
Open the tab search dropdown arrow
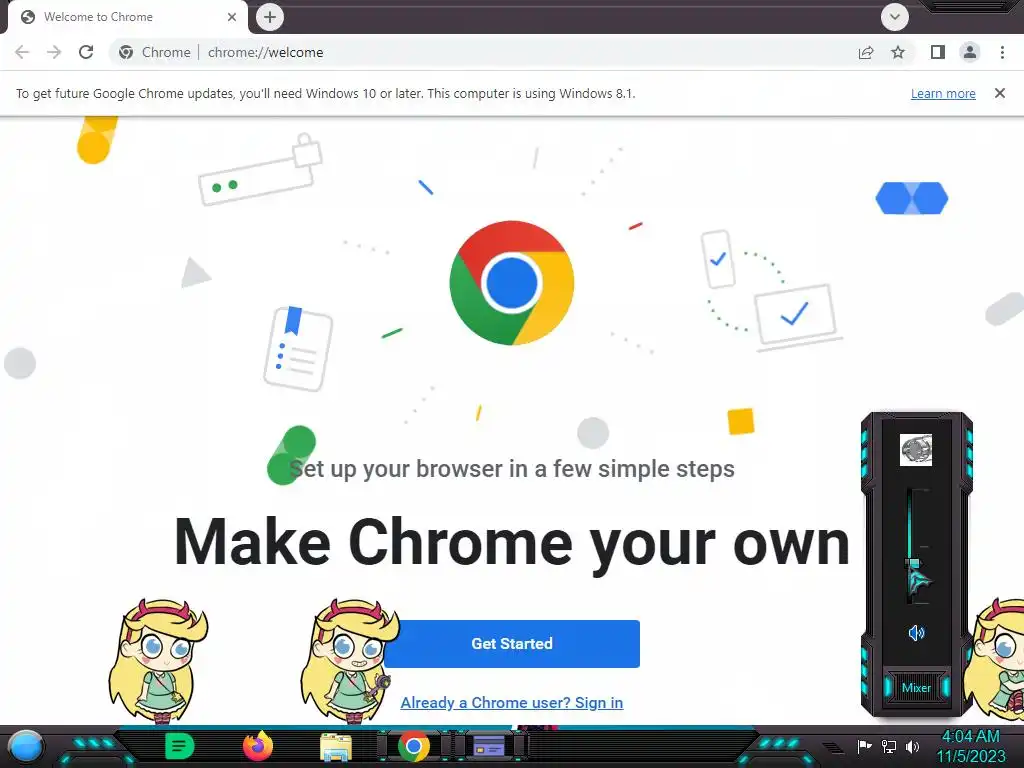[895, 17]
